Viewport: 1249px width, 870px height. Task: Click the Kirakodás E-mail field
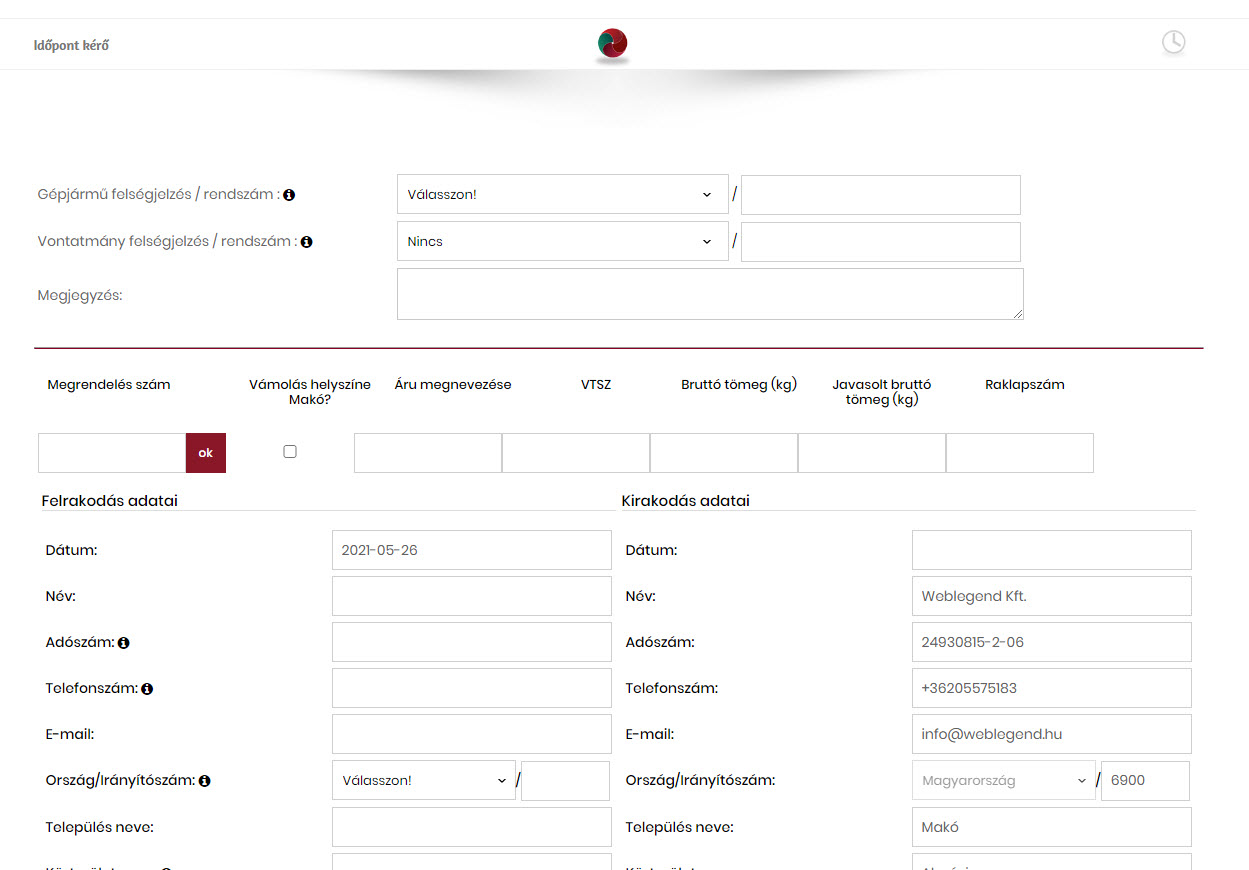click(x=1051, y=734)
